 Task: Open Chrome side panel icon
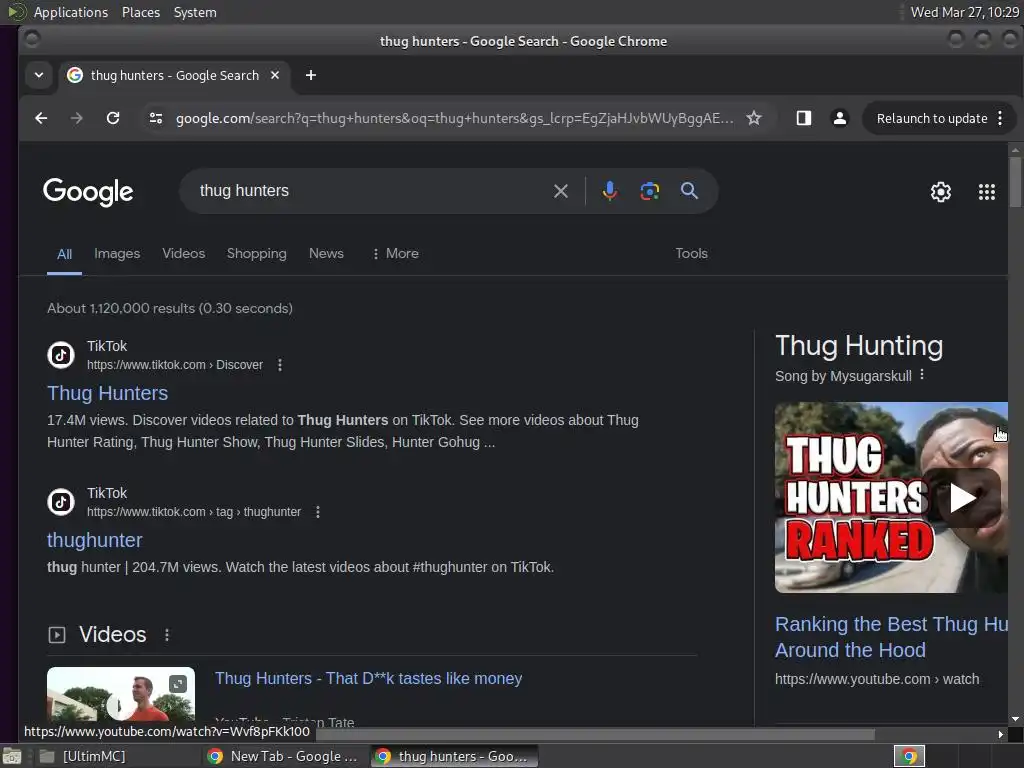tap(803, 118)
